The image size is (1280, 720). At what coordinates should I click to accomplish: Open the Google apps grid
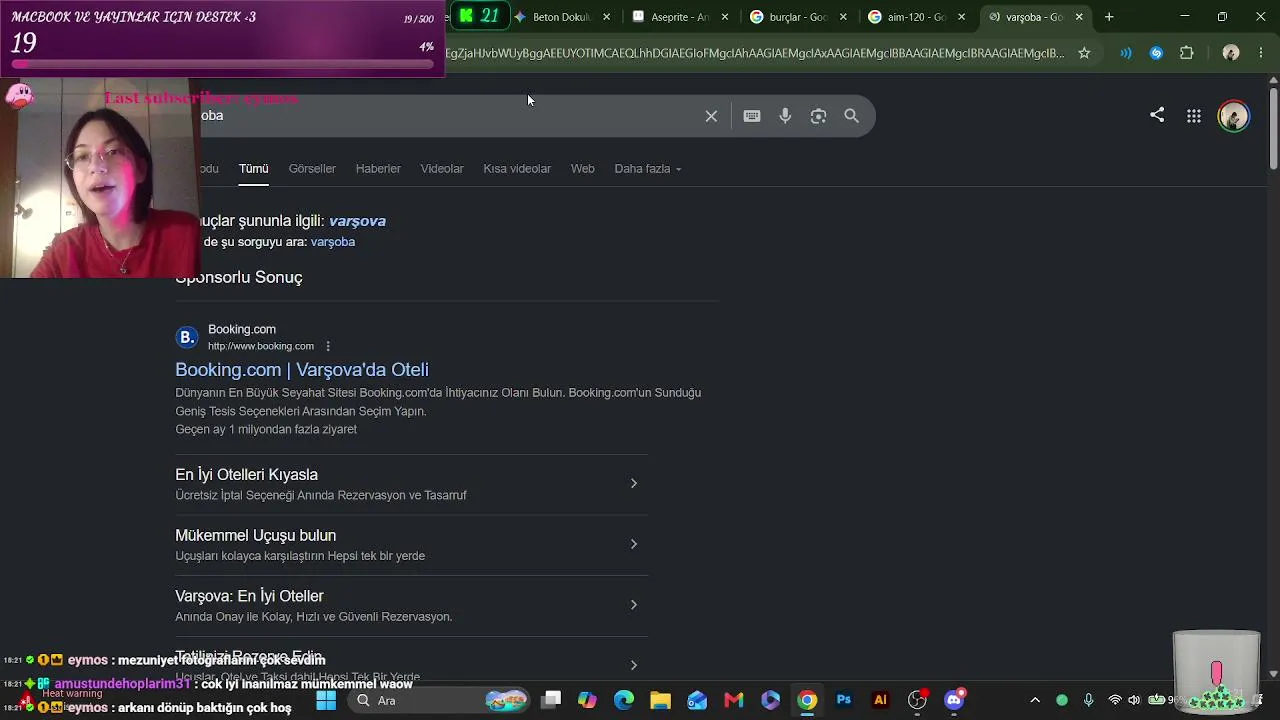pyautogui.click(x=1194, y=116)
